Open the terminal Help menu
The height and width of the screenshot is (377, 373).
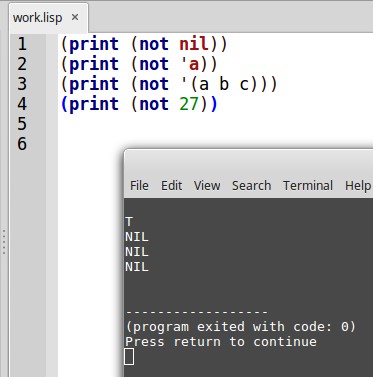(x=358, y=185)
